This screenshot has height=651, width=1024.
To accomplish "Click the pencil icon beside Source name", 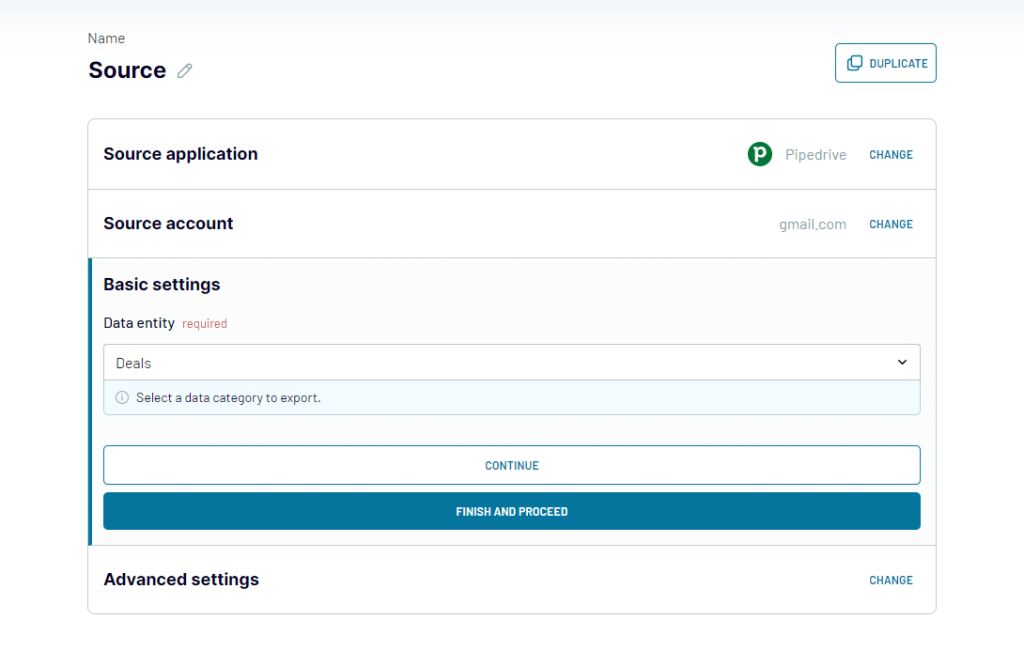I will pos(185,71).
